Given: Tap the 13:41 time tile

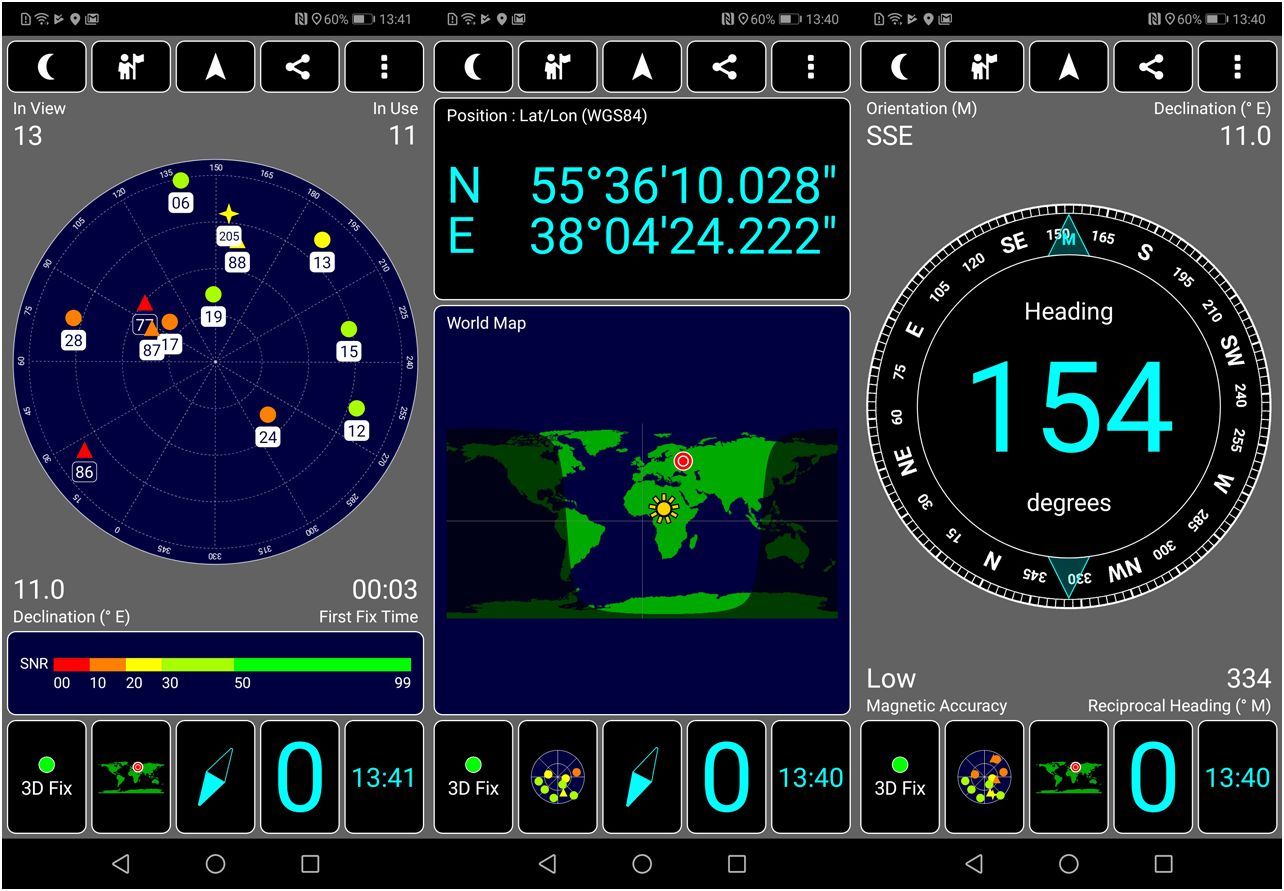Looking at the screenshot, I should click(x=384, y=777).
